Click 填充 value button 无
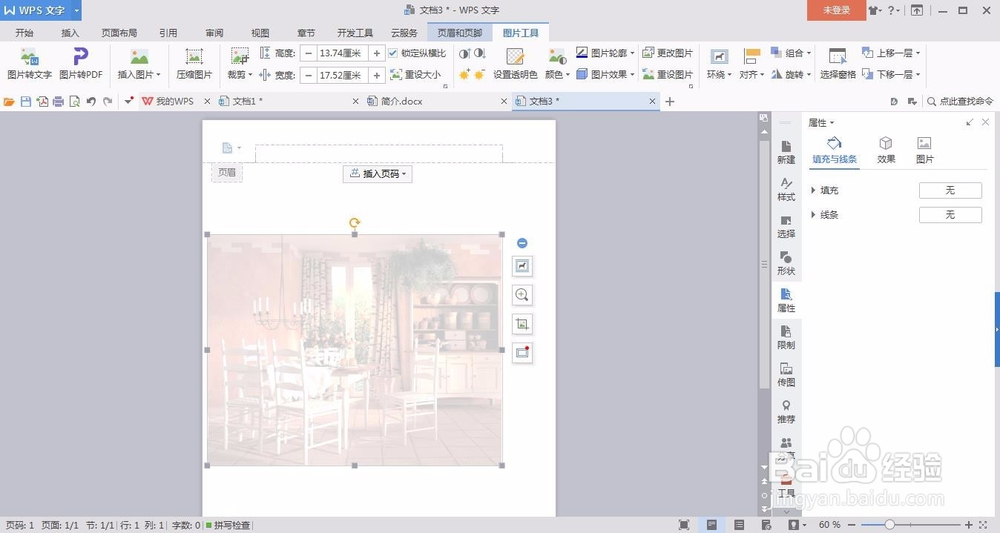The width and height of the screenshot is (1000, 533). 950,190
